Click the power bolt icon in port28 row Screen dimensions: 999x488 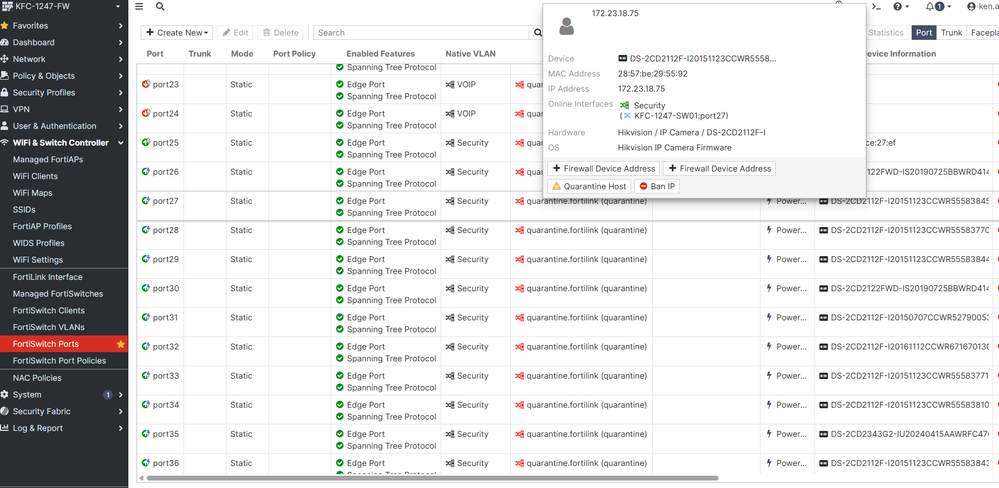(x=769, y=230)
